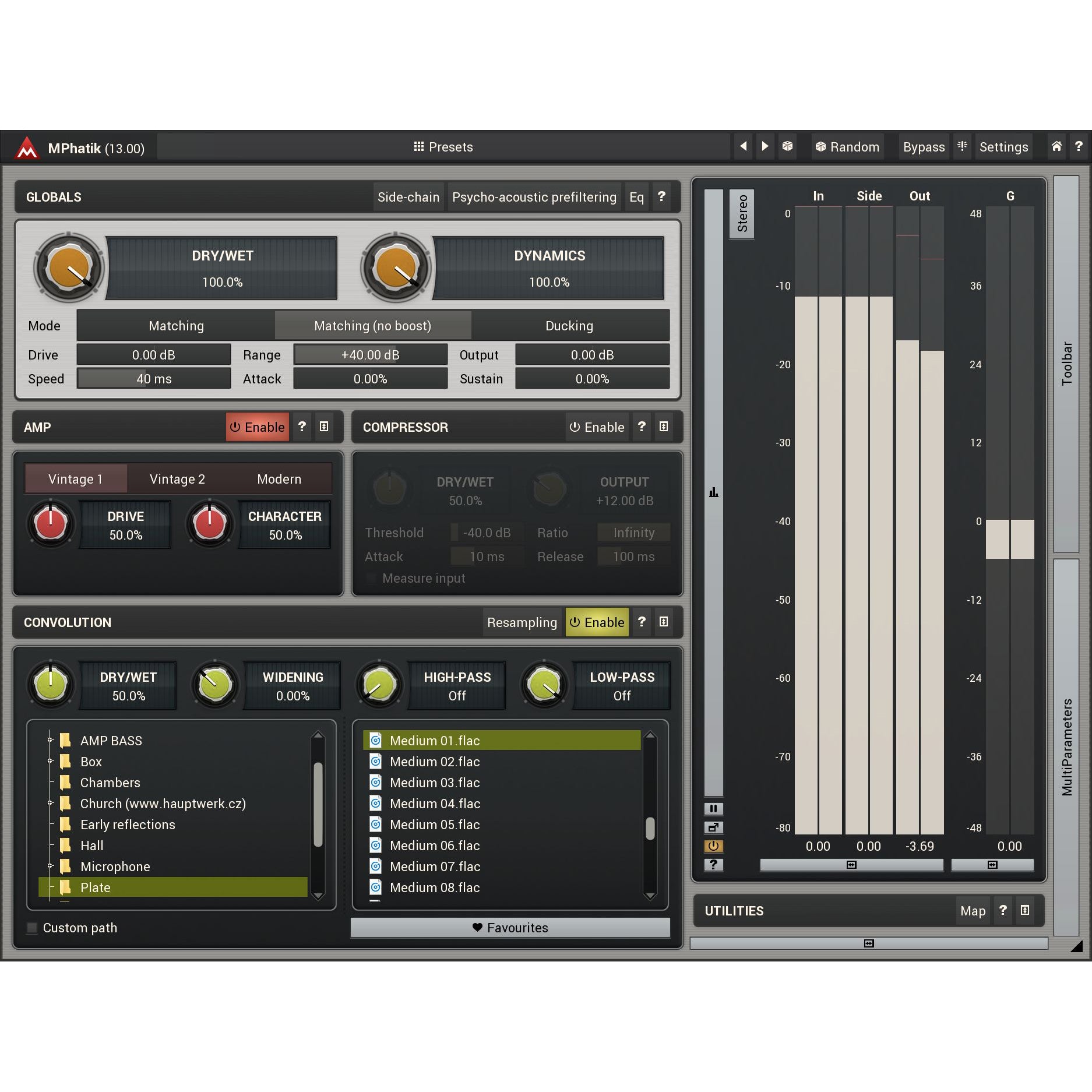Click the A/B compare icon beside Bypass
The height and width of the screenshot is (1092, 1092).
(x=962, y=146)
